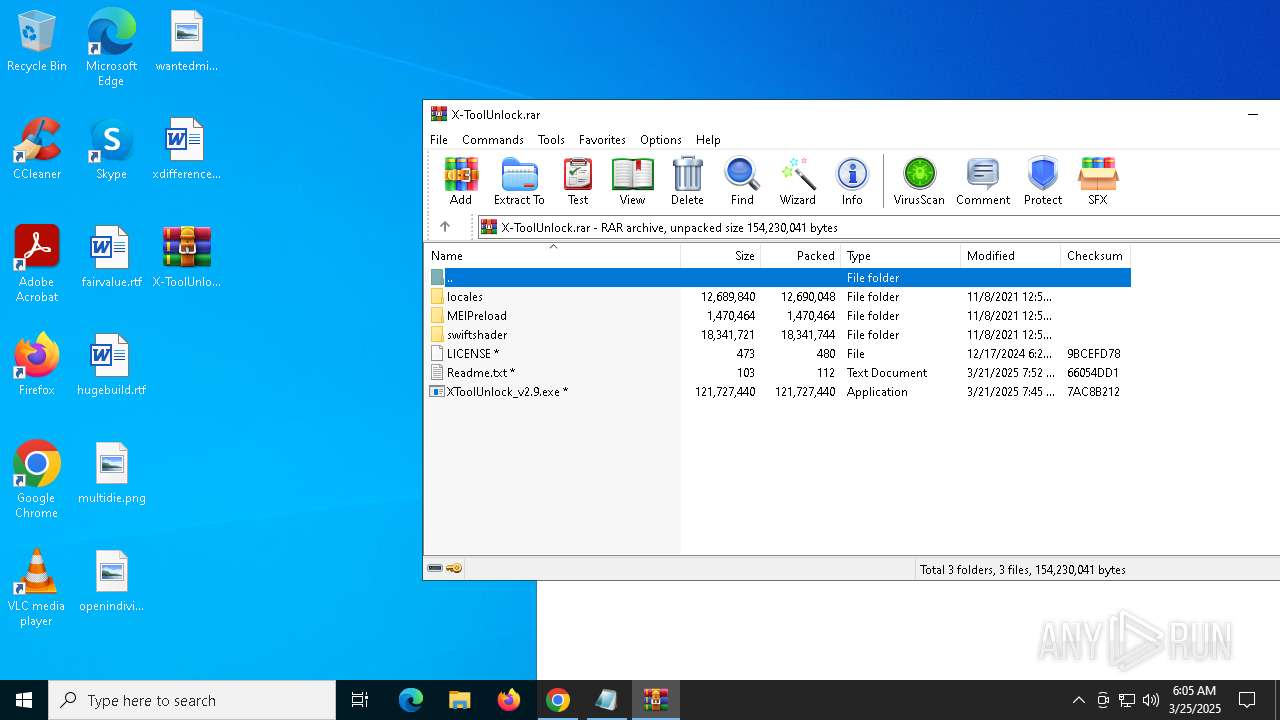Select the wantedmi... image file on desktop

click(187, 41)
